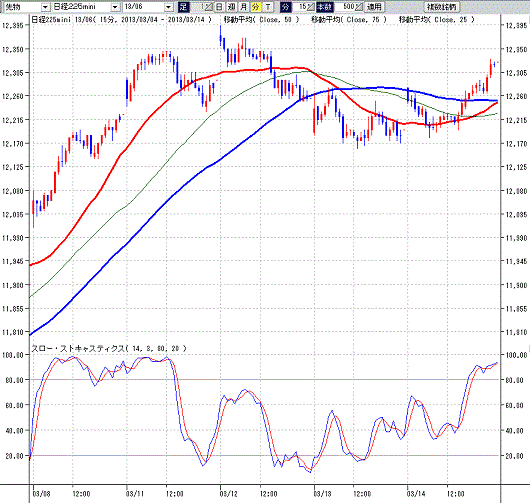The image size is (530, 503).
Task: Click the stepper beside the 足 value 1
Action: [209, 7]
